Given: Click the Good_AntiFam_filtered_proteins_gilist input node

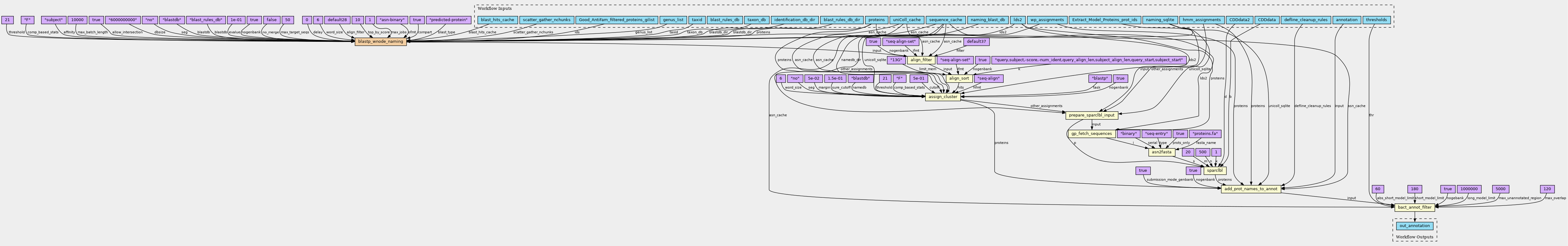Looking at the screenshot, I should click(617, 20).
